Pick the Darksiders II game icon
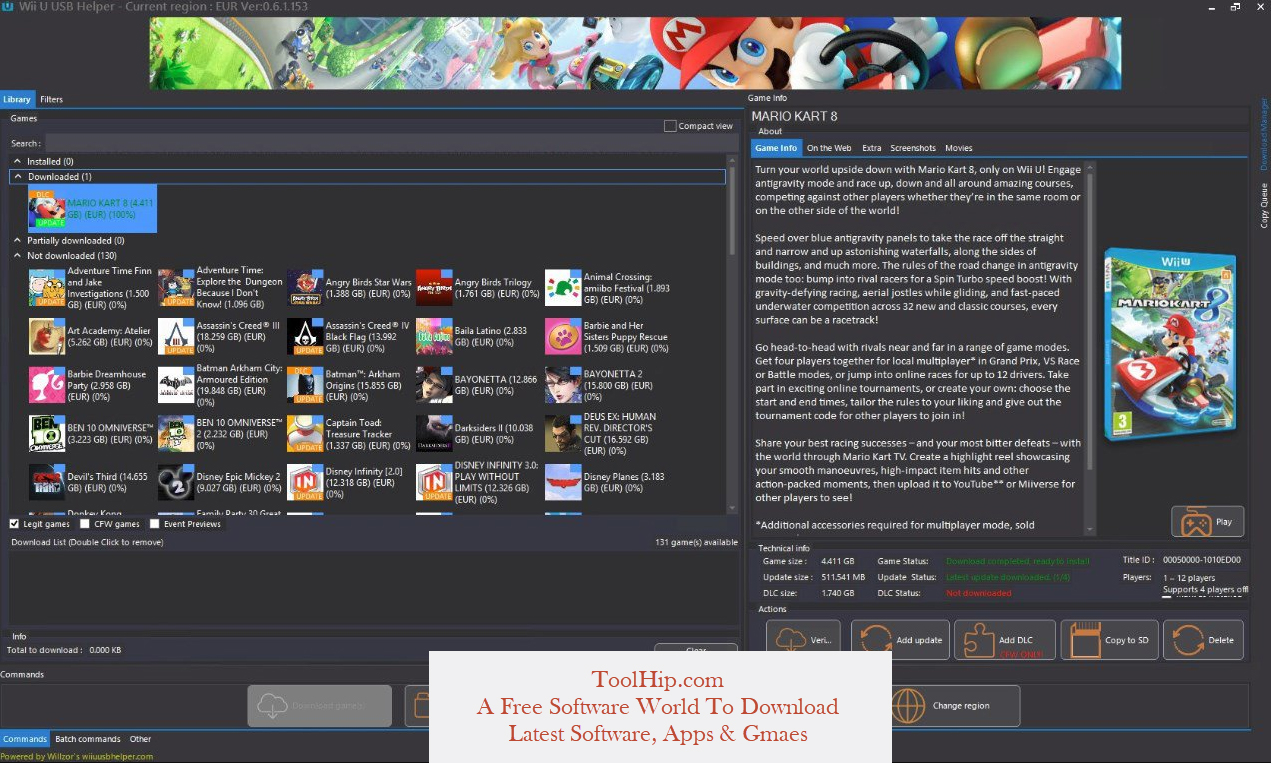This screenshot has width=1271, height=763. (x=434, y=434)
